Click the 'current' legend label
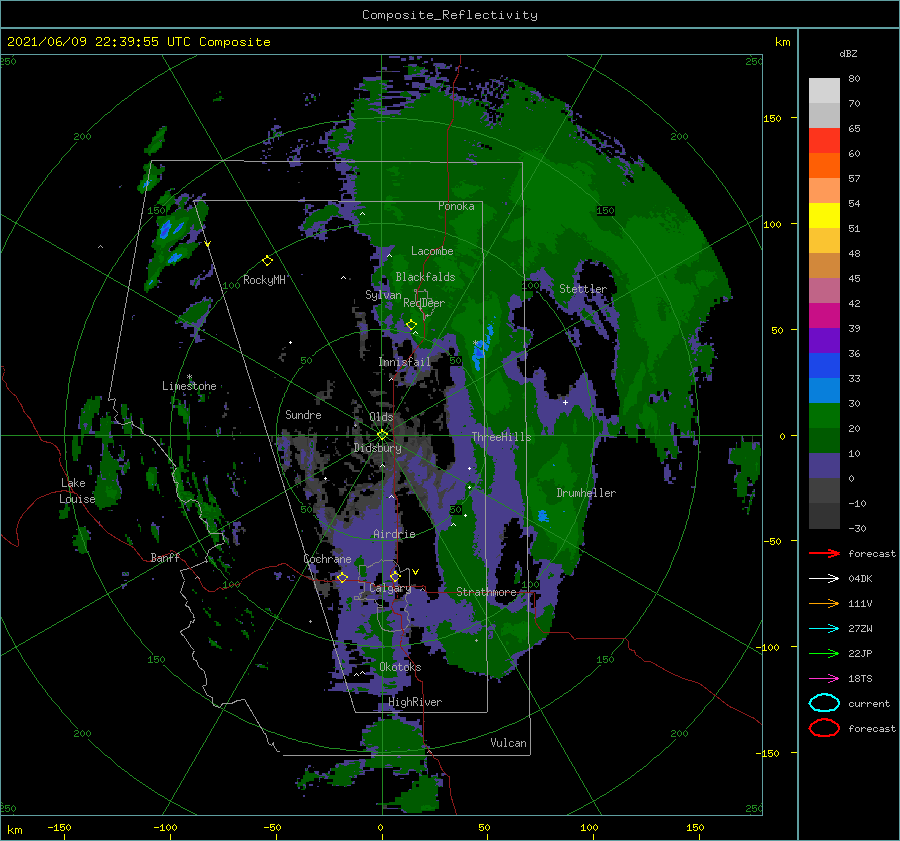 tap(868, 703)
